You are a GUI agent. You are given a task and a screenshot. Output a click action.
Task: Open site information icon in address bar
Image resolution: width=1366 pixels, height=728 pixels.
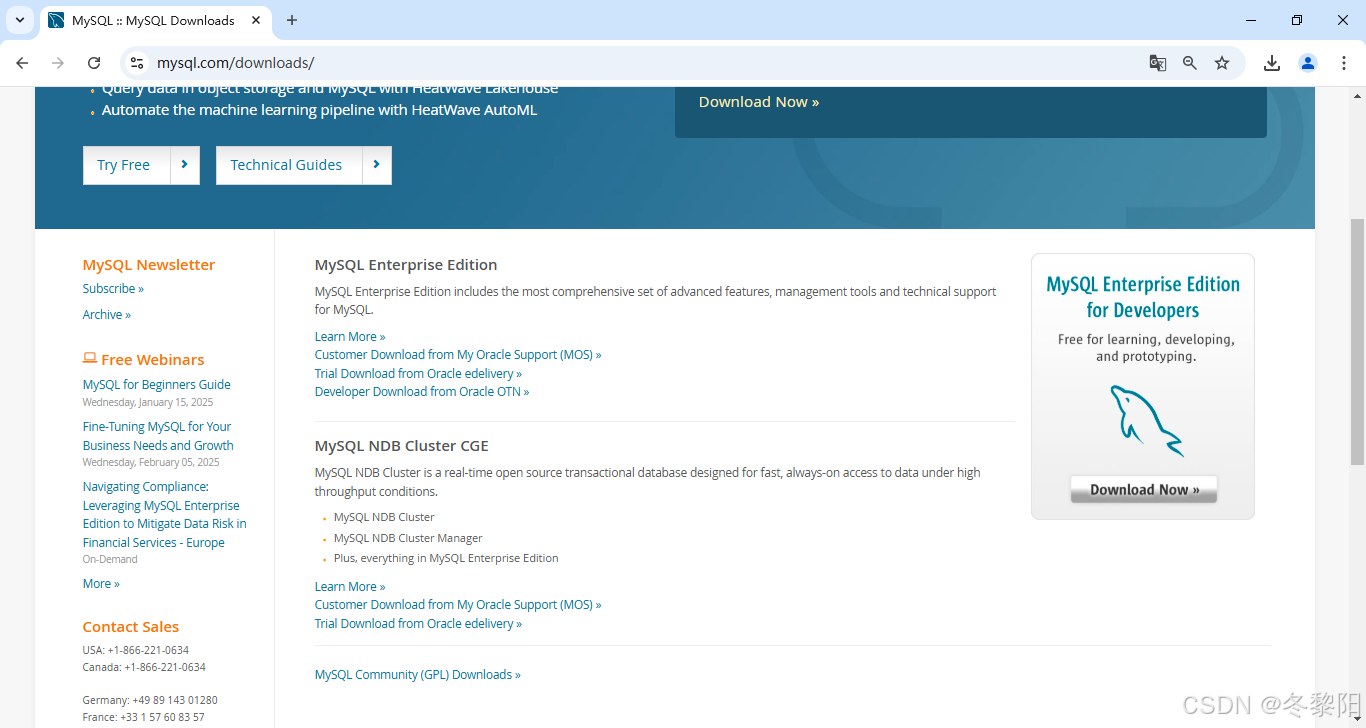[x=137, y=63]
